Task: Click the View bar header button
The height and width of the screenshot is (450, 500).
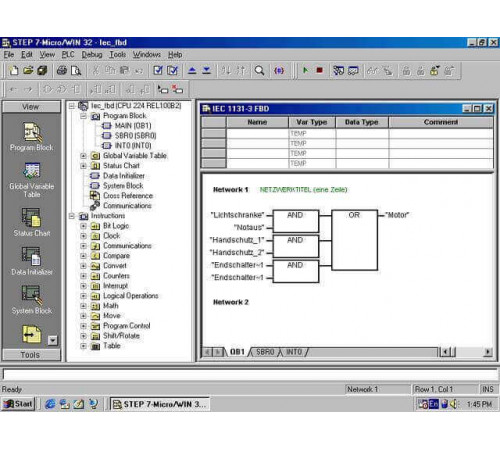Action: tap(31, 107)
